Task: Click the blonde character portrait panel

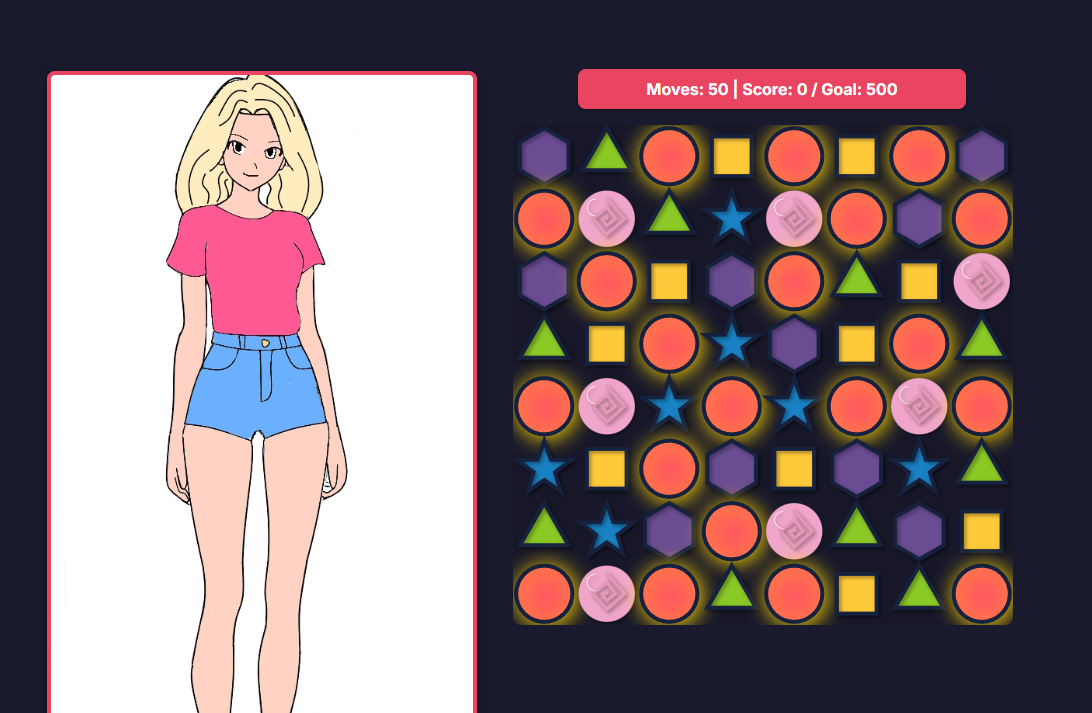Action: coord(262,392)
